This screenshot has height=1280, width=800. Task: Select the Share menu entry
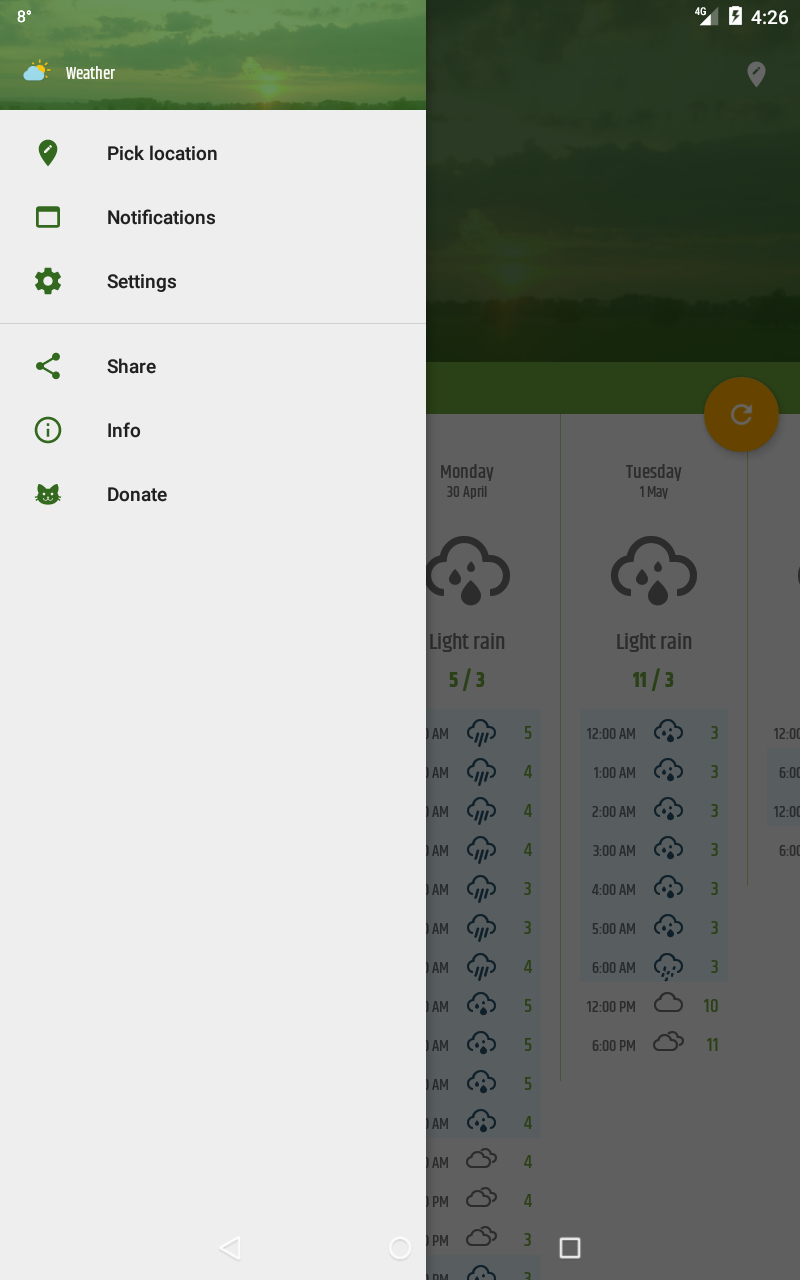point(131,366)
